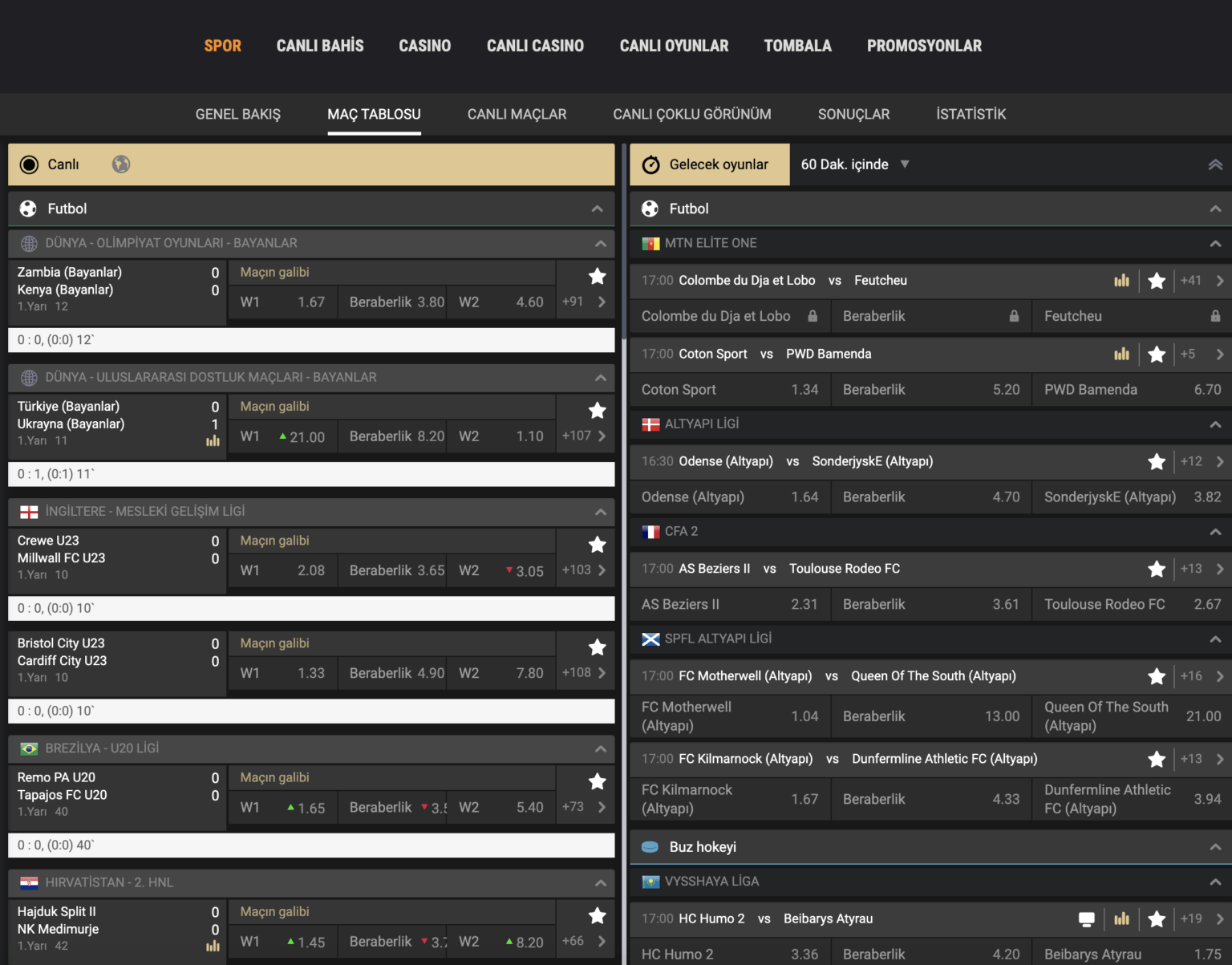Click the football icon in upcoming Futbol header
Viewport: 1232px width, 965px height.
[x=650, y=209]
